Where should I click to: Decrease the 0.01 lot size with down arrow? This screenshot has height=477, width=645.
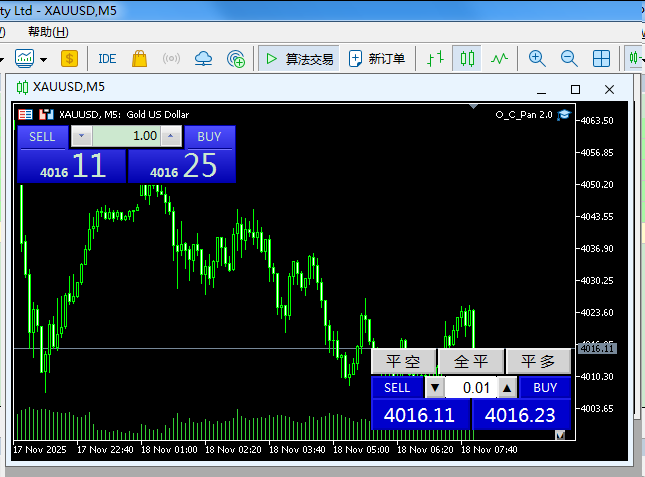point(435,387)
